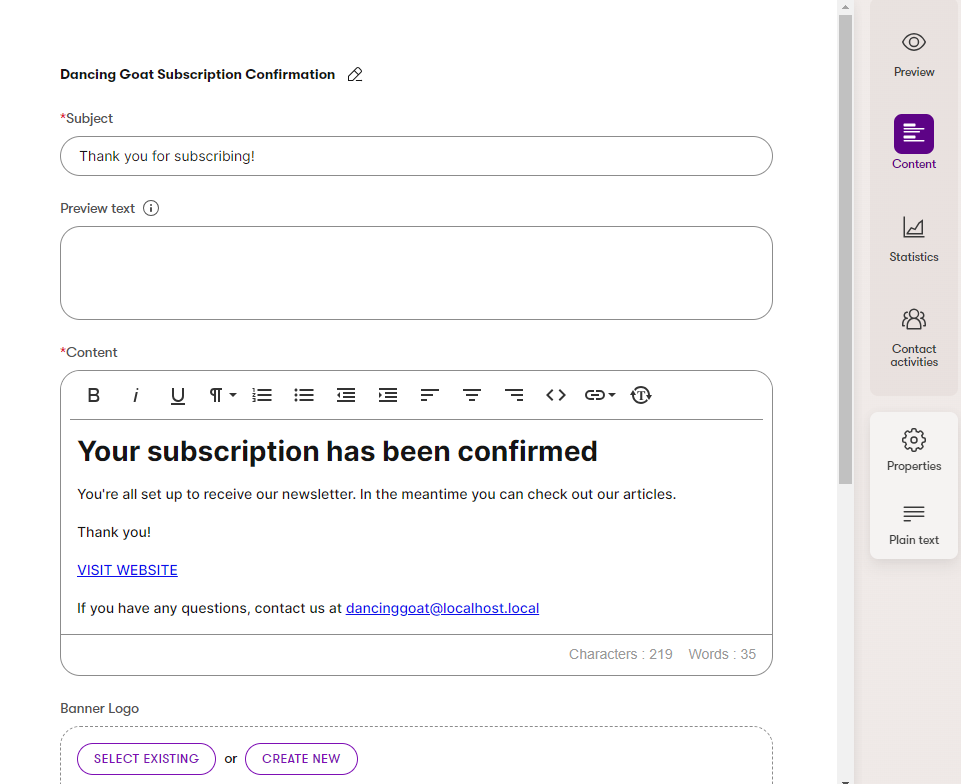The image size is (961, 784).
Task: Open the Statistics tab in the sidebar
Action: coord(914,239)
